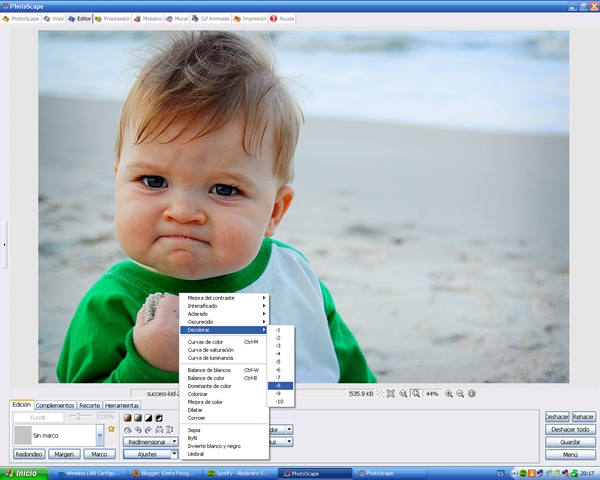The image size is (600, 480).
Task: Expand the Aclarado submenu
Action: pos(225,314)
